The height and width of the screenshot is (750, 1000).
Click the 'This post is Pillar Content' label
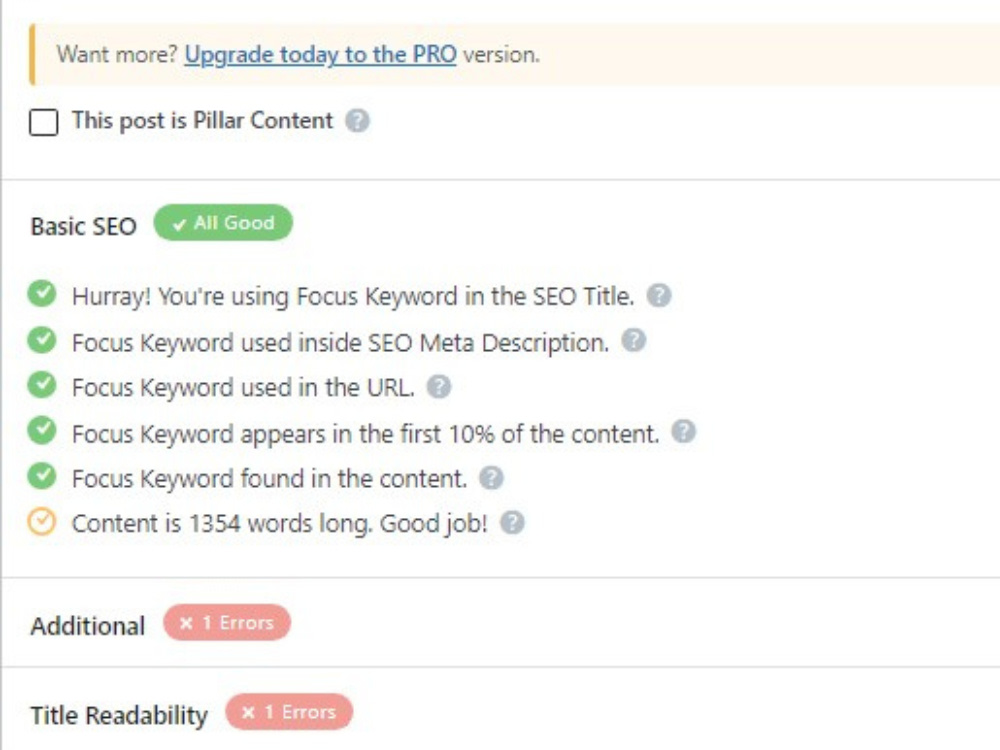pos(202,121)
